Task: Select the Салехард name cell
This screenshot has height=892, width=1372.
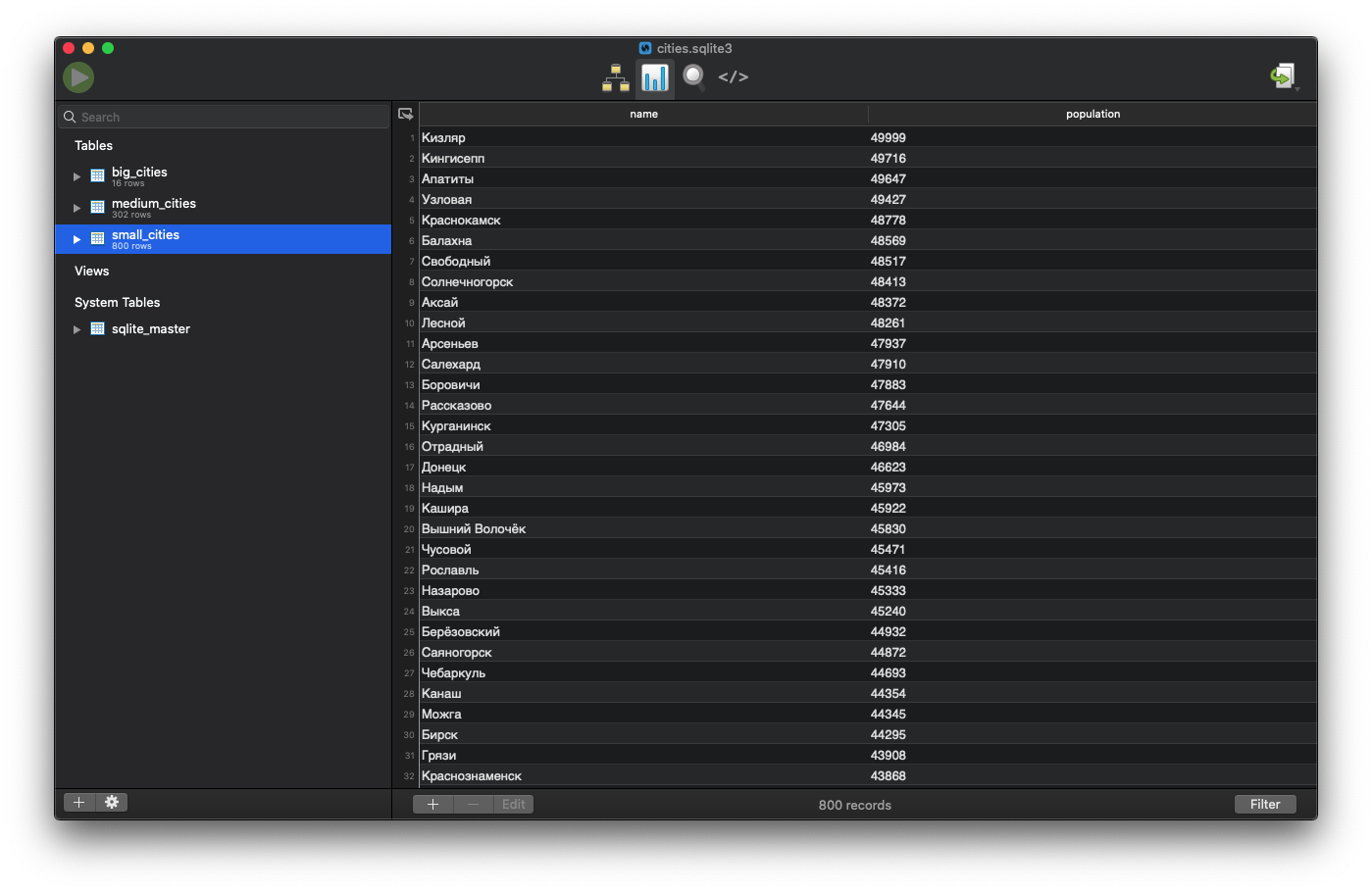Action: [x=643, y=364]
